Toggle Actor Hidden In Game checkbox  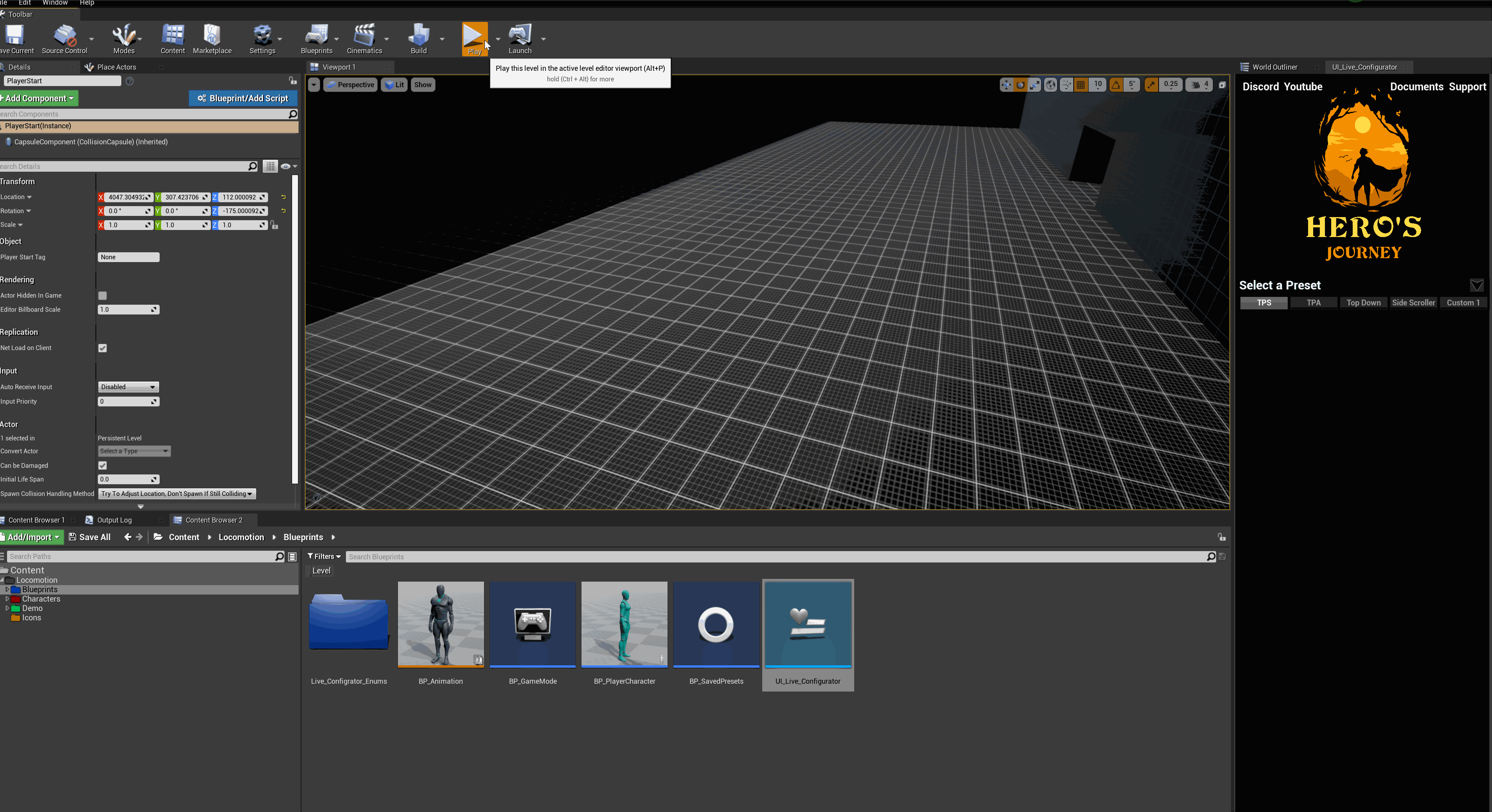click(x=103, y=296)
